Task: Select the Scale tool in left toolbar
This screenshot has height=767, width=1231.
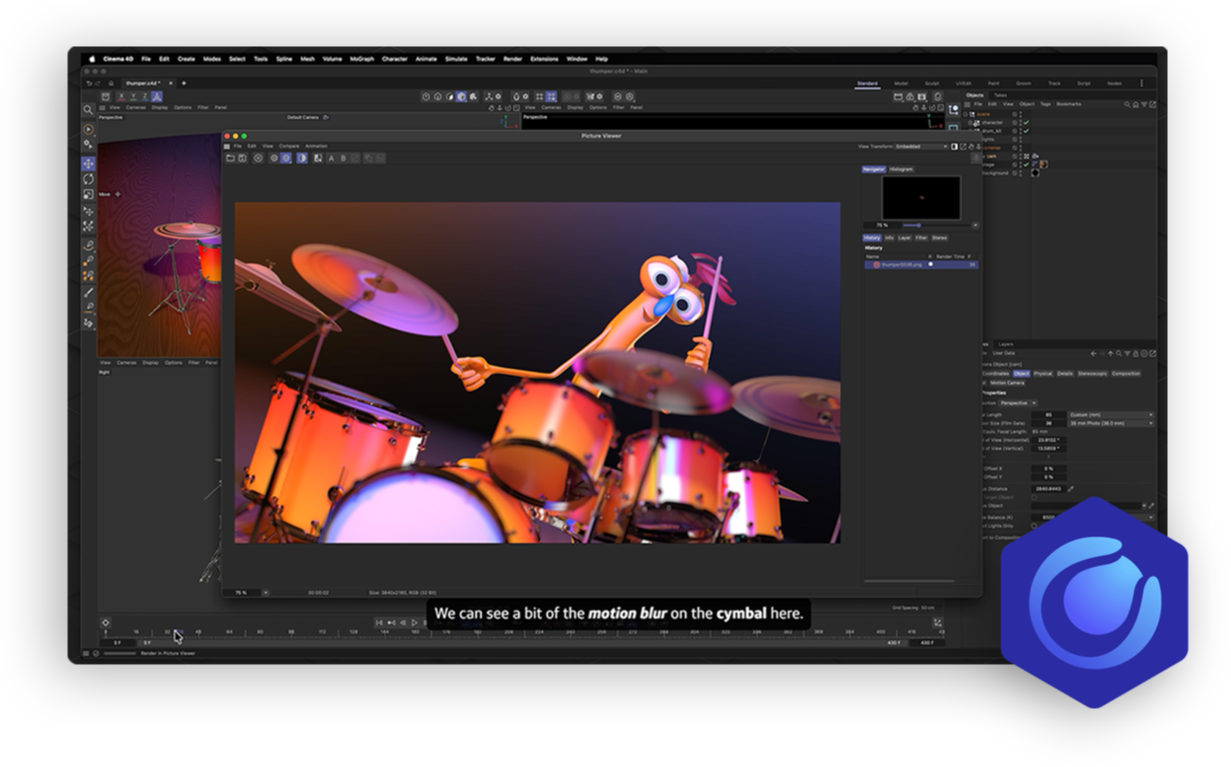Action: click(x=88, y=195)
